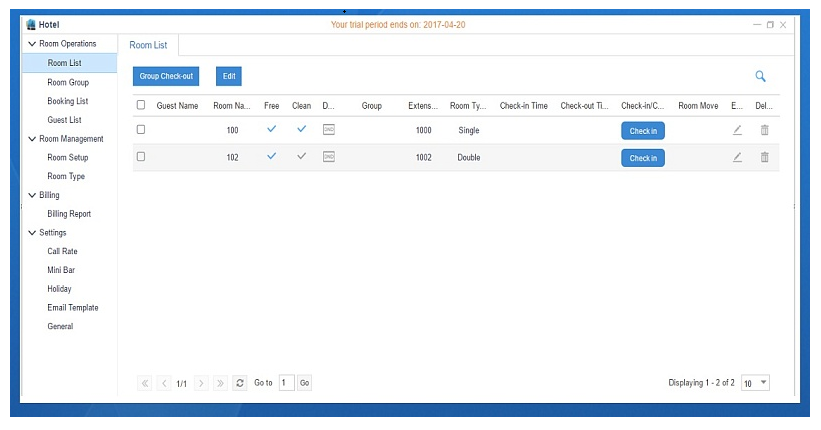Select the checkbox for room 100
This screenshot has height=430, width=821.
[141, 130]
